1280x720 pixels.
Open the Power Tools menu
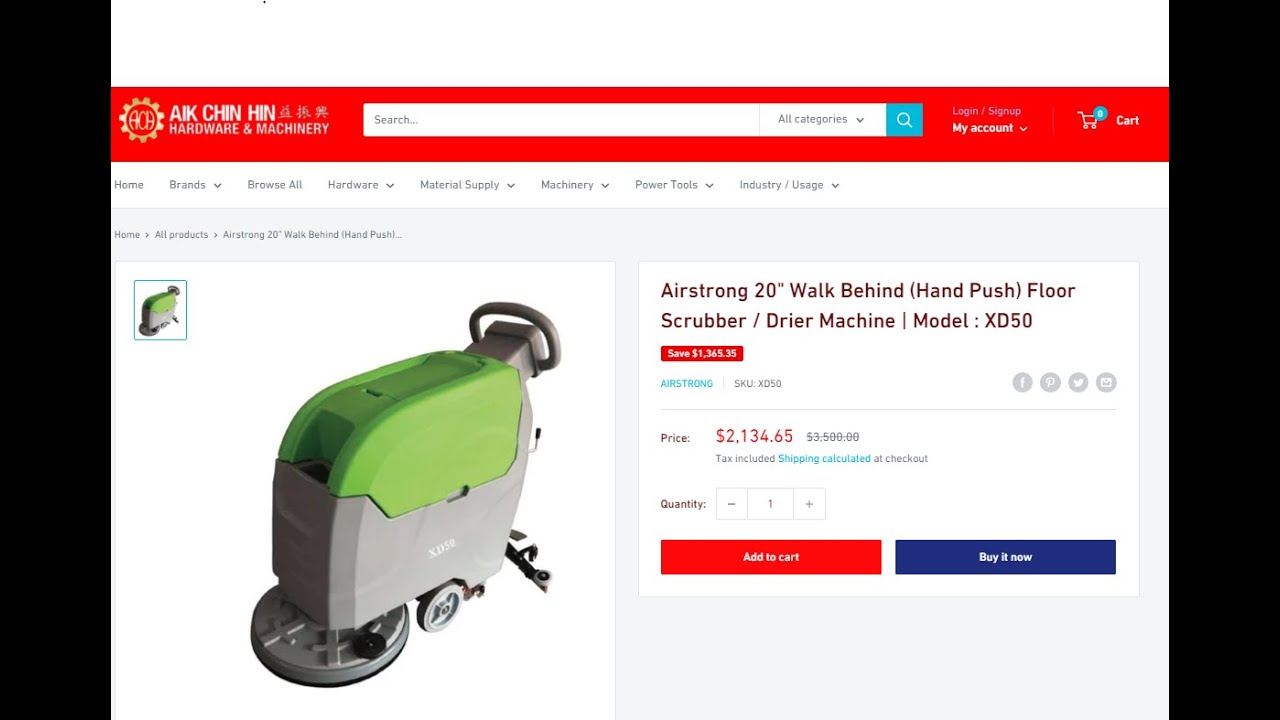pyautogui.click(x=674, y=185)
